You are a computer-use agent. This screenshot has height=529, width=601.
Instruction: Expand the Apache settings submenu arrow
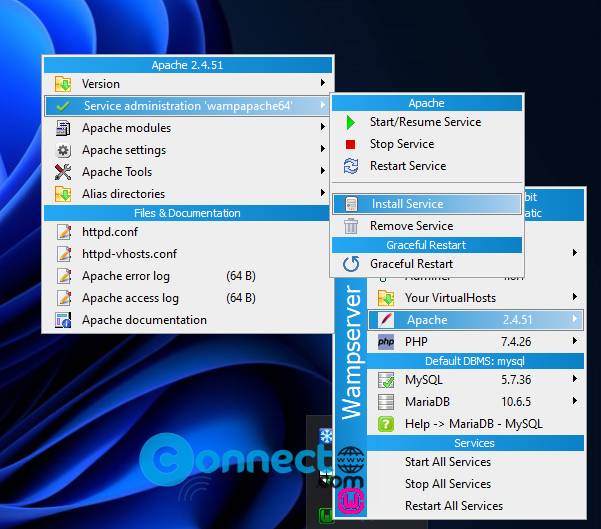point(323,149)
